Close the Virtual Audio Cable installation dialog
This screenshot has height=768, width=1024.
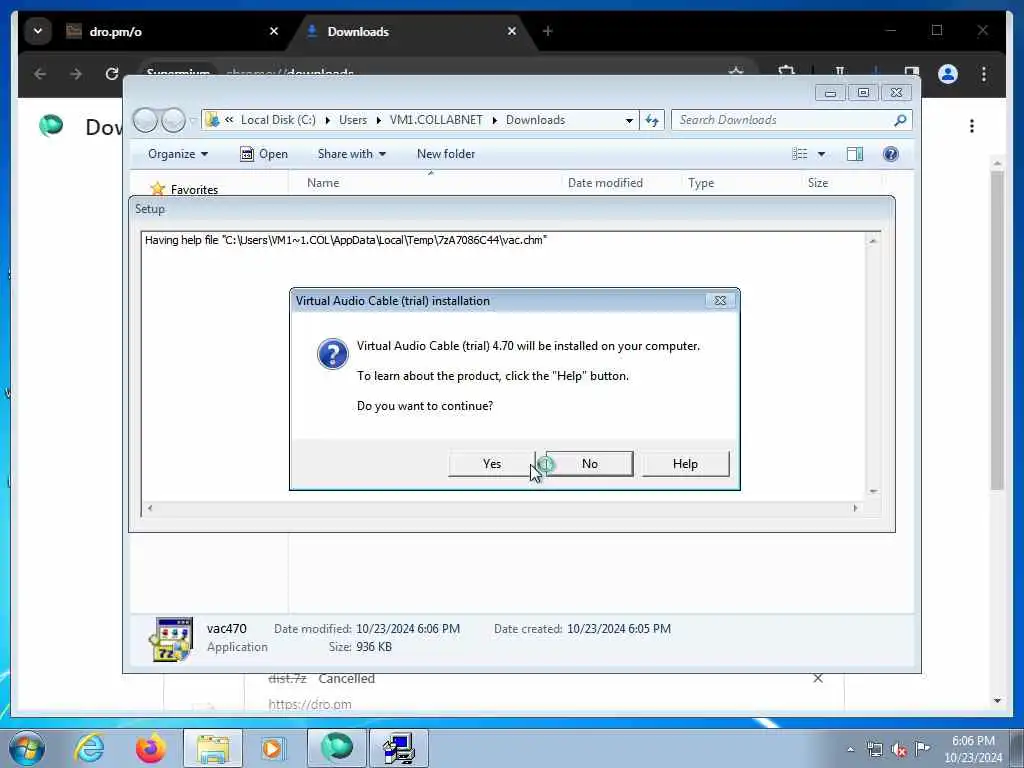(x=720, y=300)
